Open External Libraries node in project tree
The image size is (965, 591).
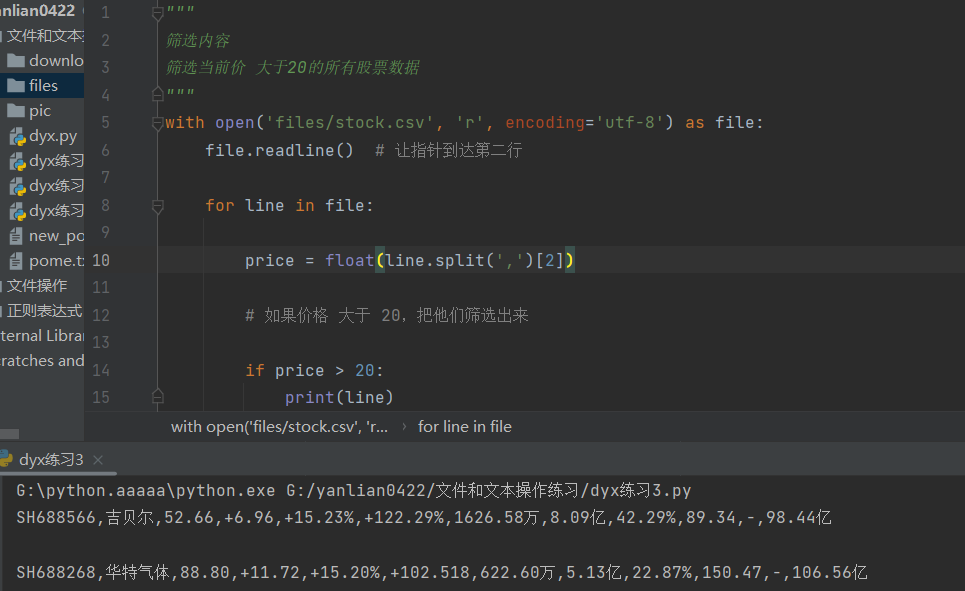coord(42,336)
